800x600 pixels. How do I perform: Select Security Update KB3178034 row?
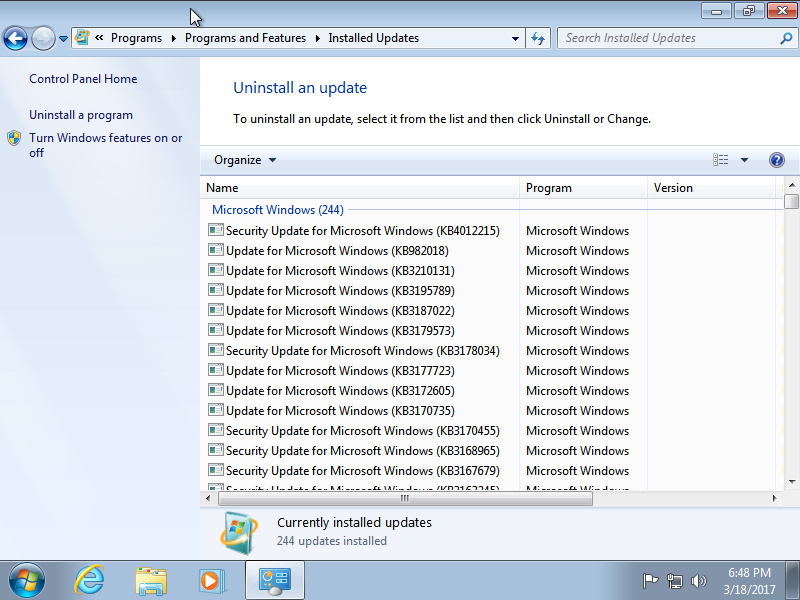(x=491, y=351)
